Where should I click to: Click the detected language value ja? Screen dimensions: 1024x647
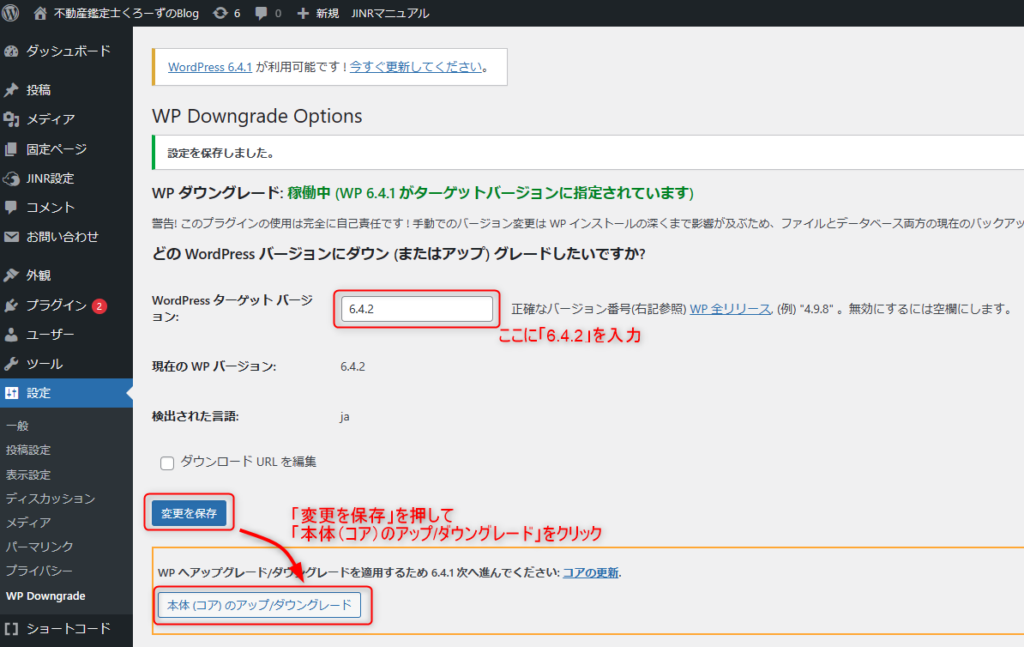pos(345,417)
